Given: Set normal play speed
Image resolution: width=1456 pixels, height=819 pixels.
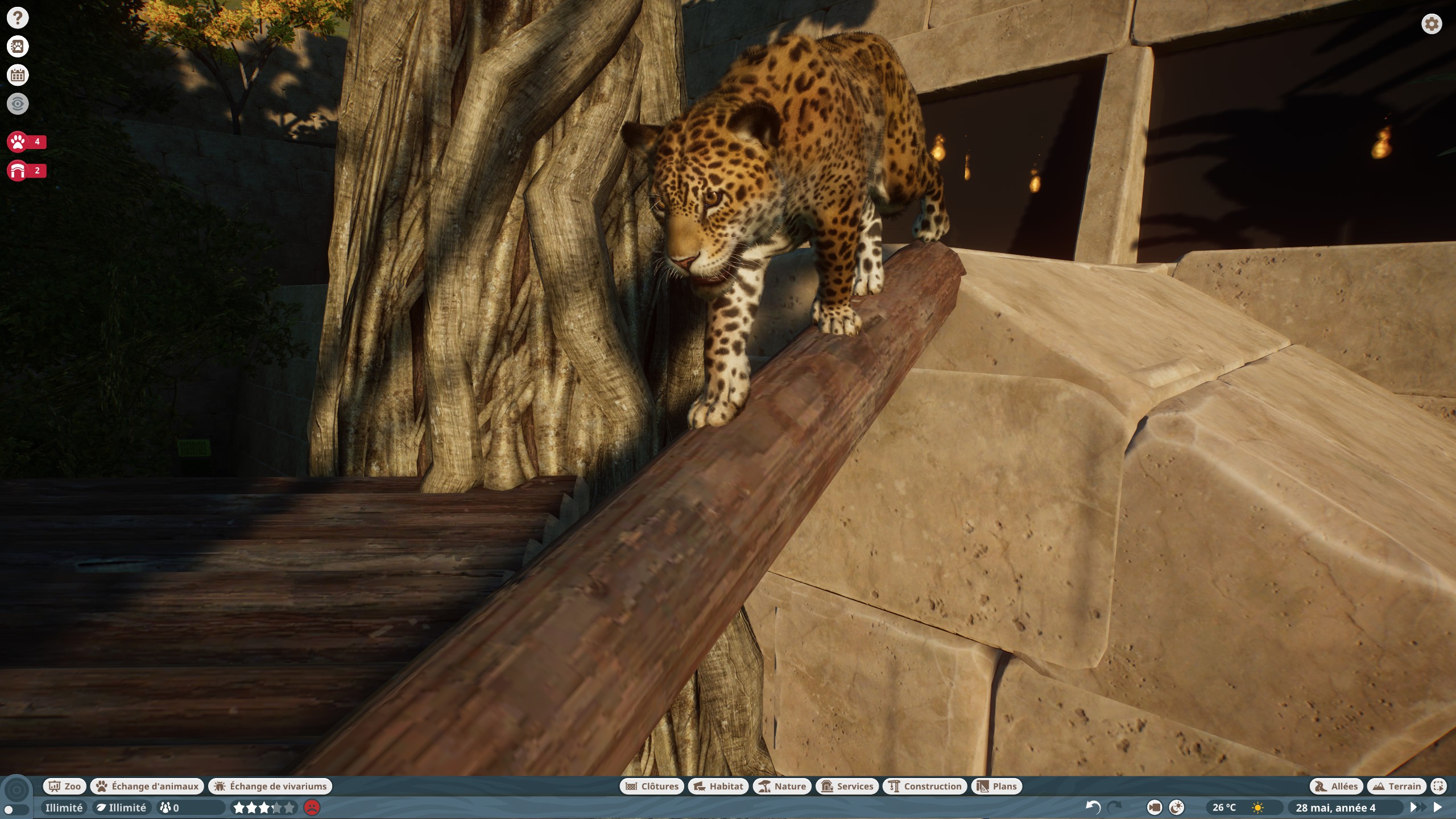Looking at the screenshot, I should [1438, 808].
